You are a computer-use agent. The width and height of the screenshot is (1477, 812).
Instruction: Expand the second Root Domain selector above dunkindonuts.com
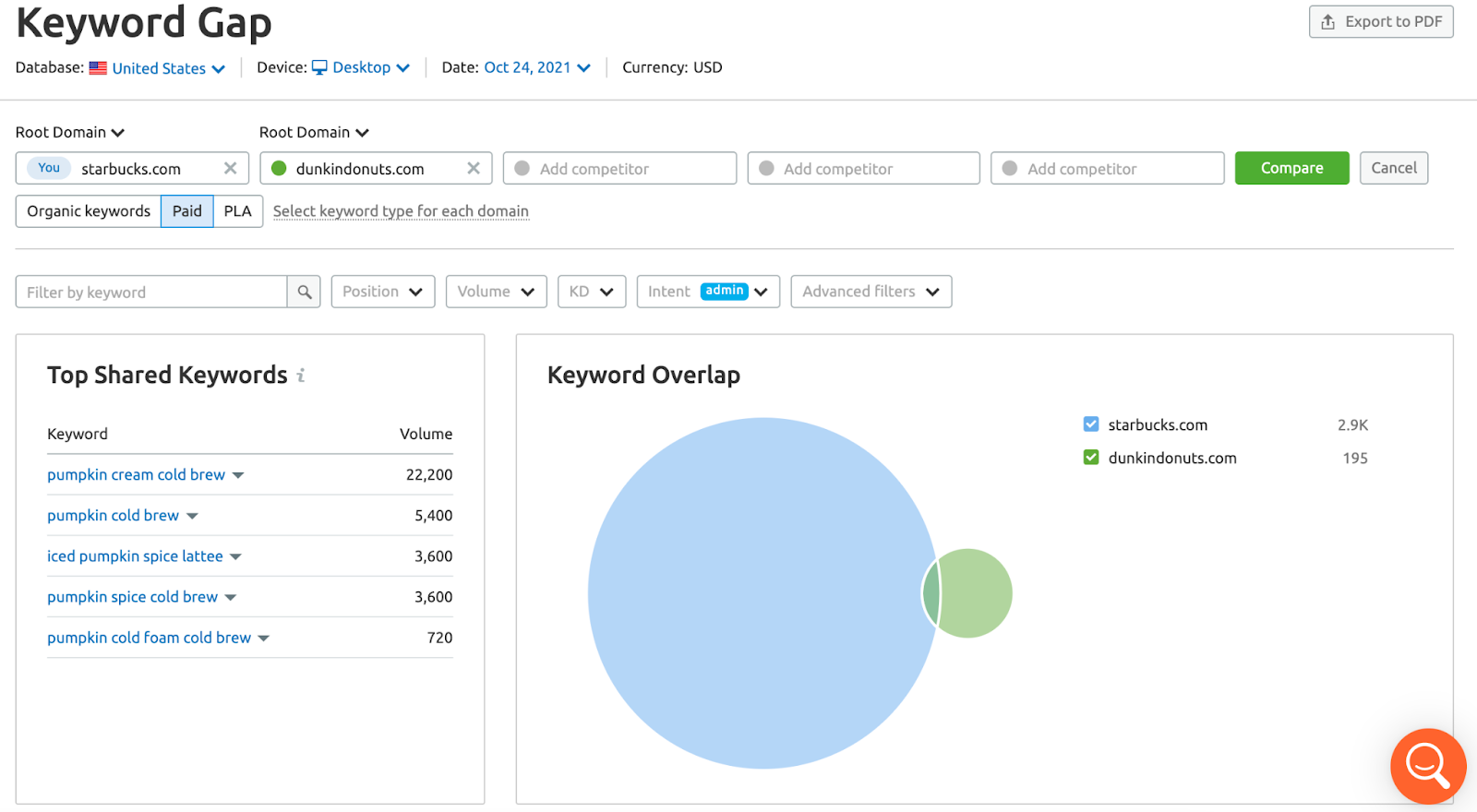(x=314, y=132)
